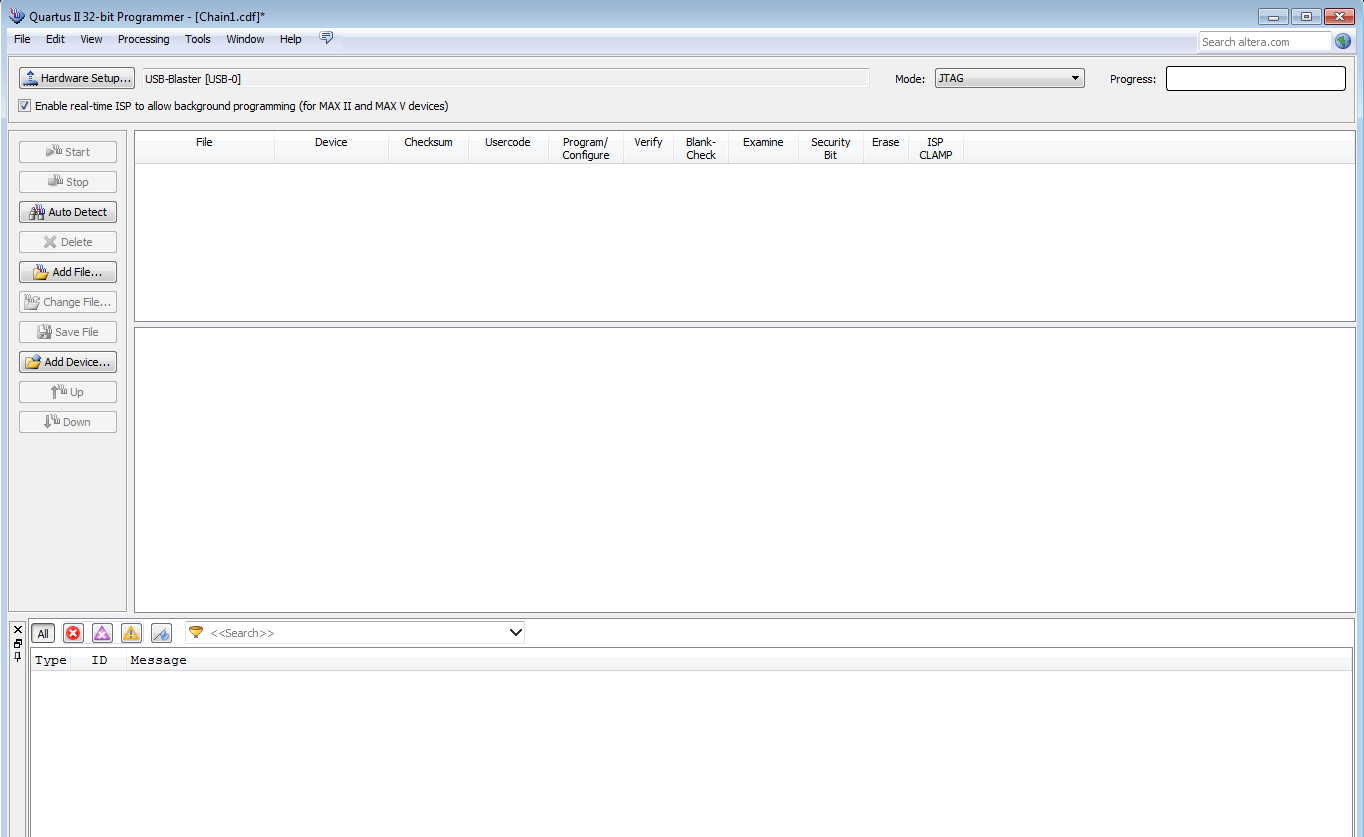Show only error messages in message panel
1364x837 pixels.
[73, 633]
